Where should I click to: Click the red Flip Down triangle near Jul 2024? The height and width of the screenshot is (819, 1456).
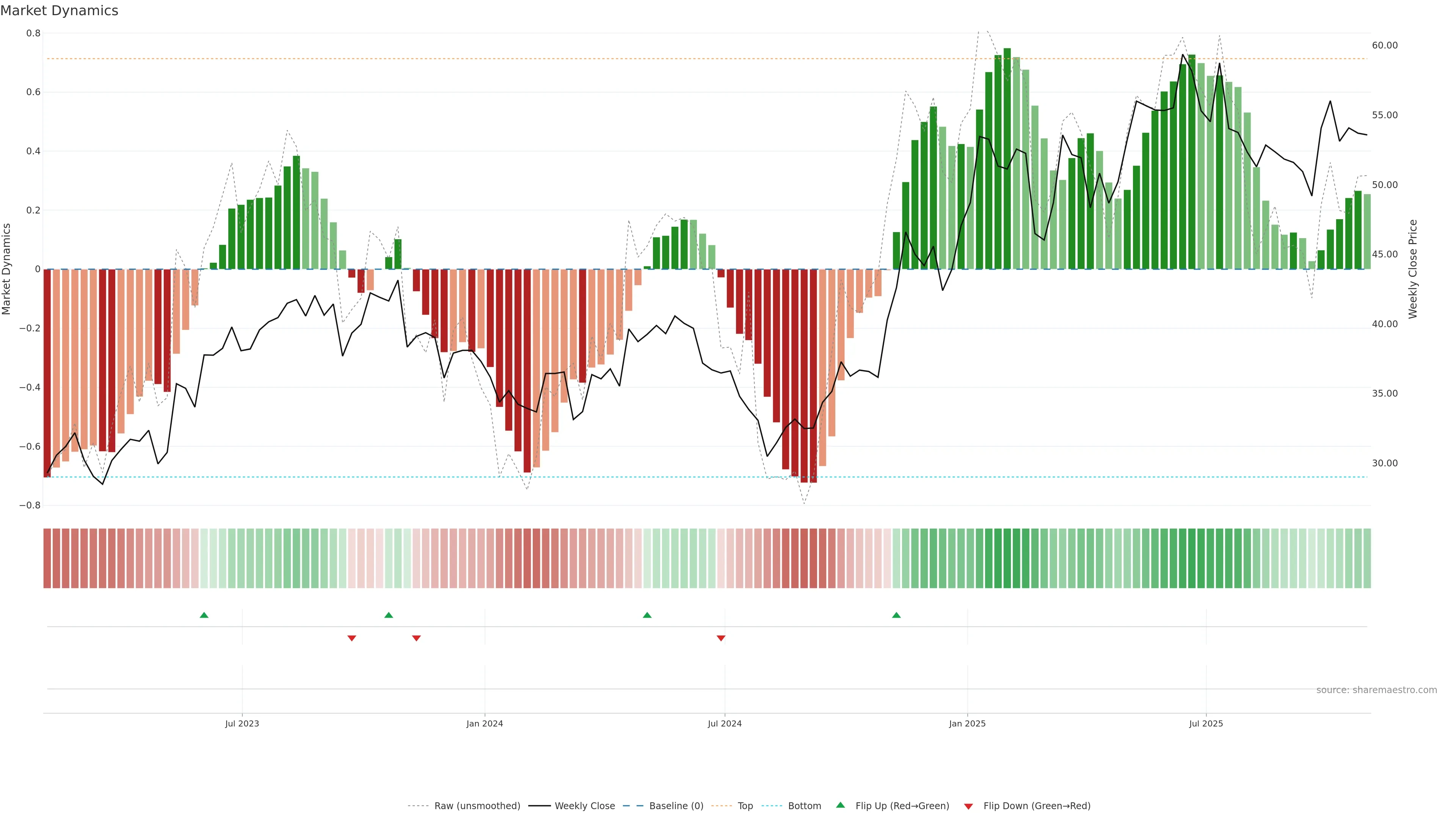(x=721, y=638)
